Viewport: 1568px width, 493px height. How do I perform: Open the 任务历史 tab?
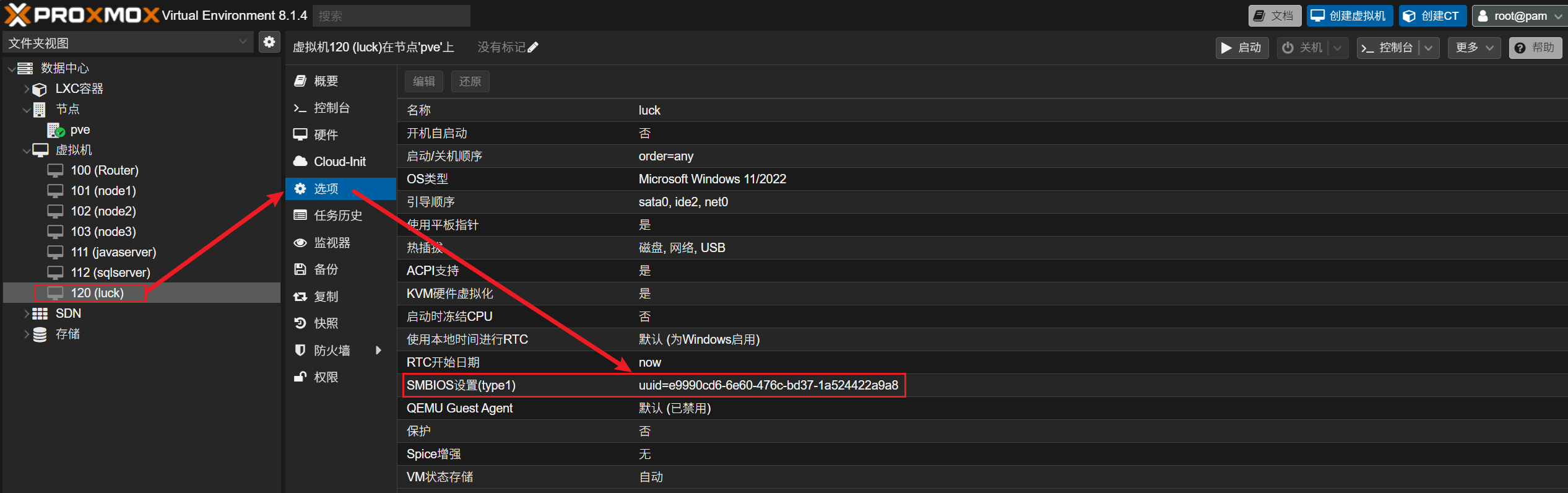pyautogui.click(x=337, y=216)
